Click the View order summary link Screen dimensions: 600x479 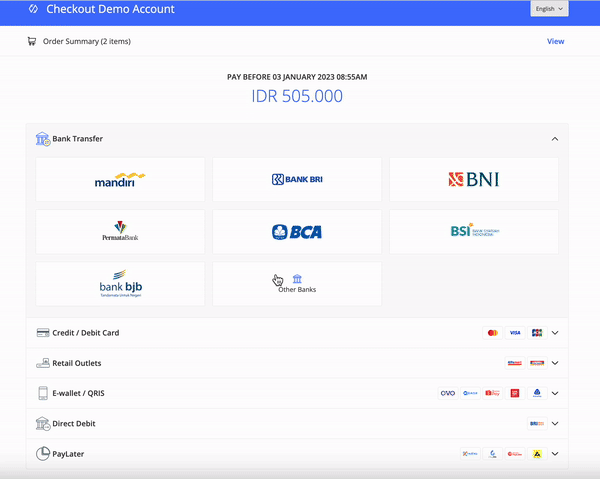point(555,41)
